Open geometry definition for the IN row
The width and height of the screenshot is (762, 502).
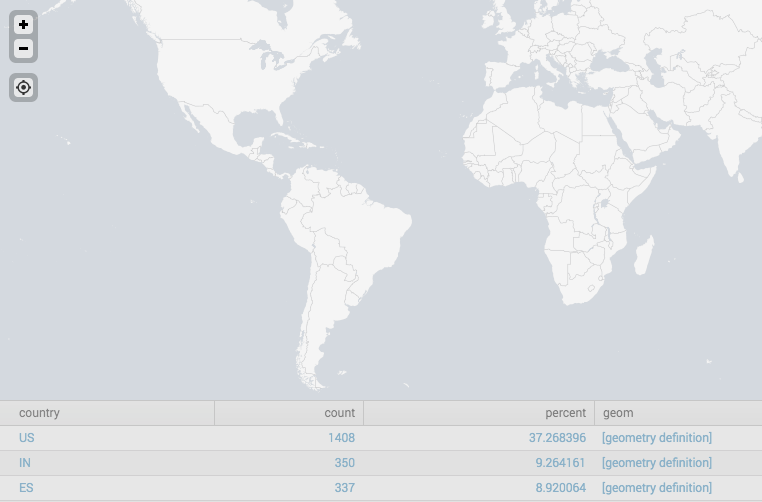[657, 463]
